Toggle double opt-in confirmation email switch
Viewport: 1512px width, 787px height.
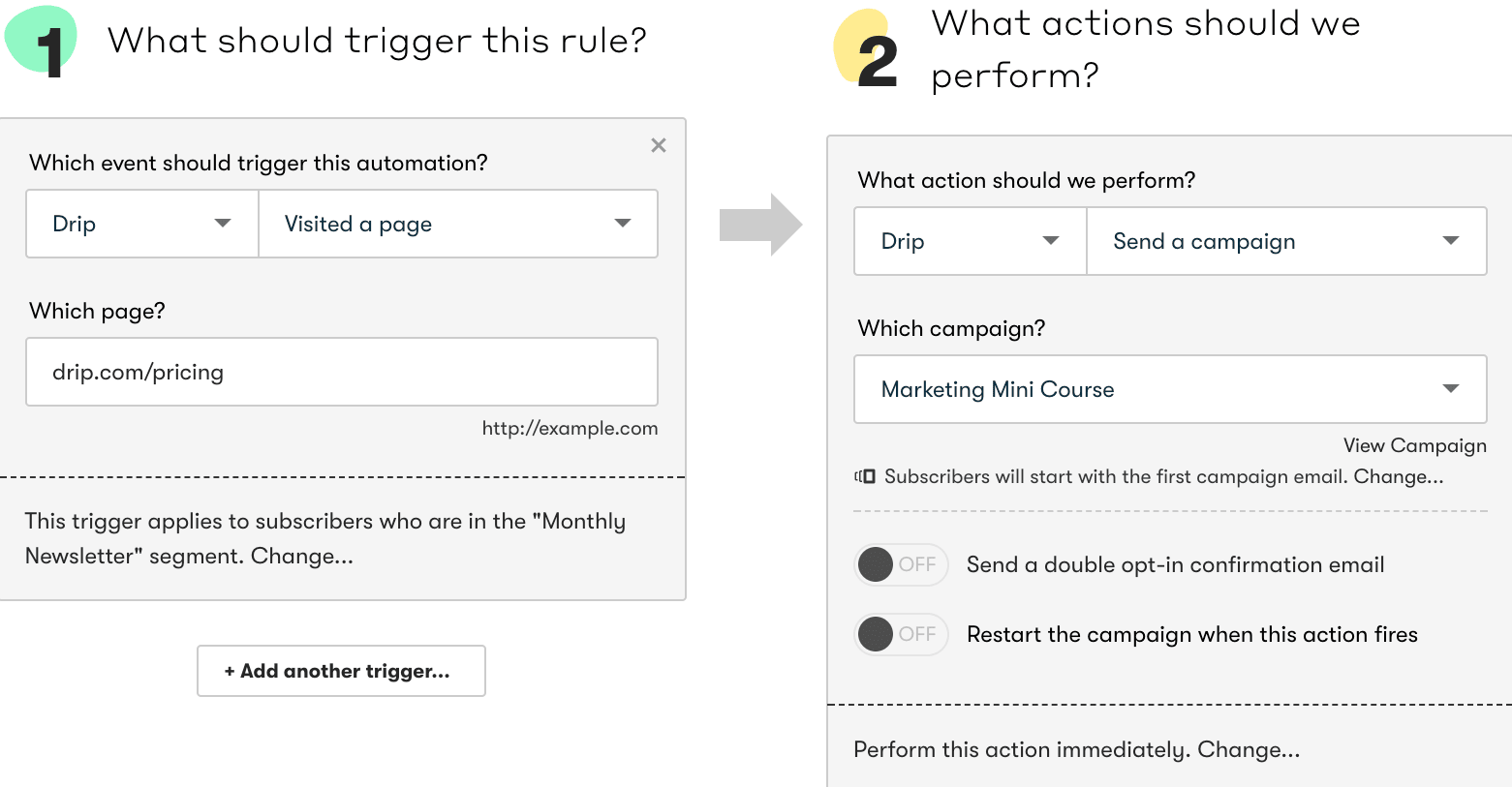click(901, 564)
